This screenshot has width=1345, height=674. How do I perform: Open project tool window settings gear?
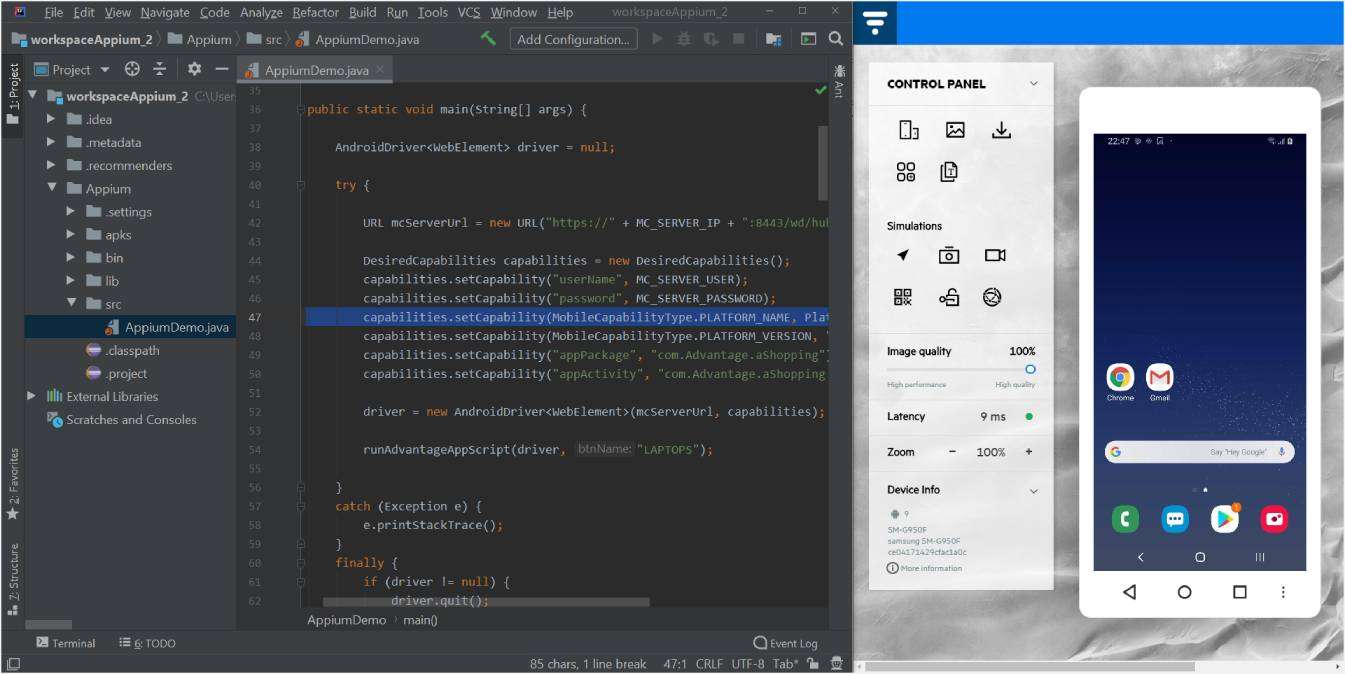194,69
